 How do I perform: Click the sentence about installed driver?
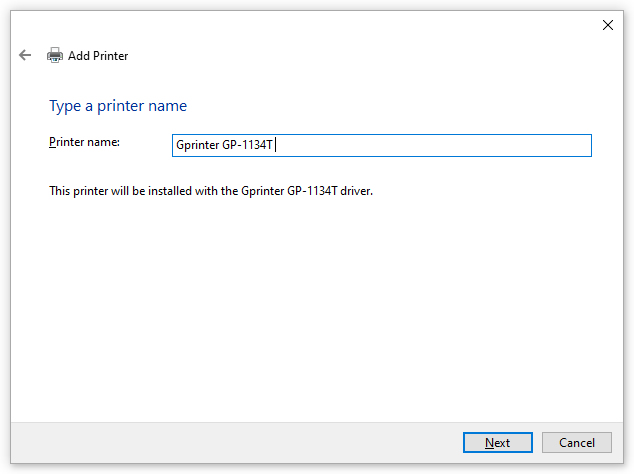pyautogui.click(x=211, y=191)
